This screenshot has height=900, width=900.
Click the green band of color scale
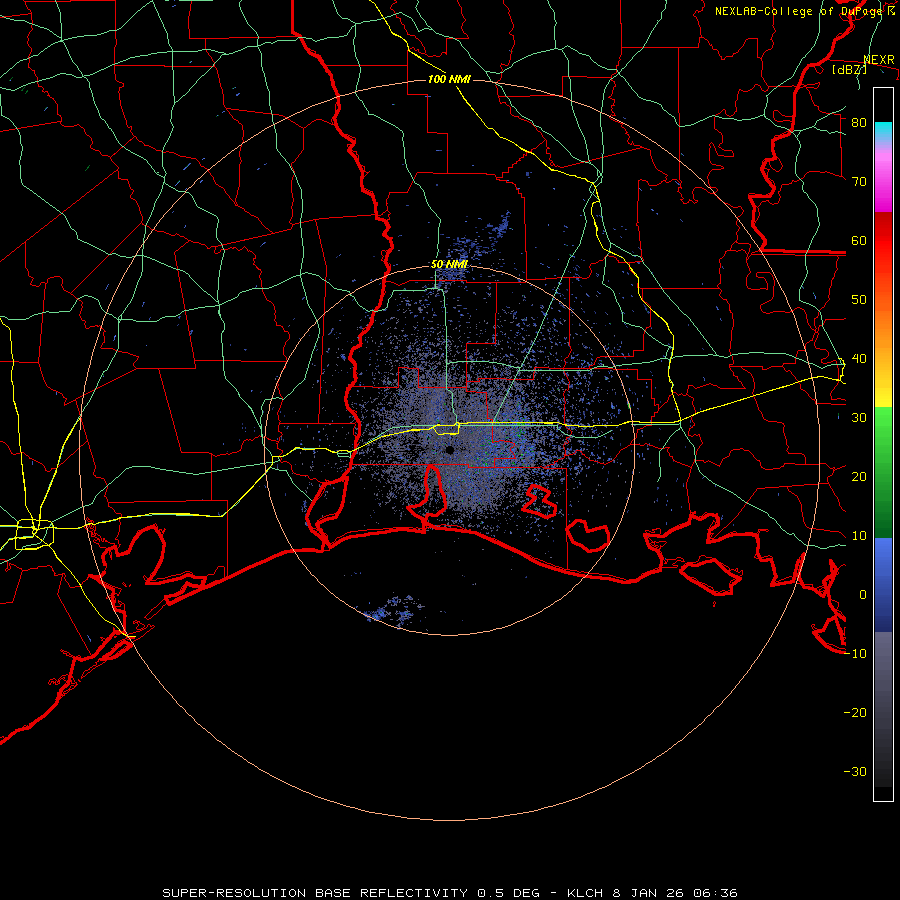coord(883,472)
